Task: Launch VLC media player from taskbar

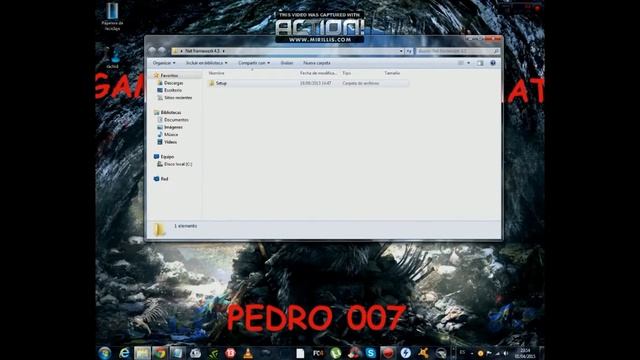Action: [248, 353]
